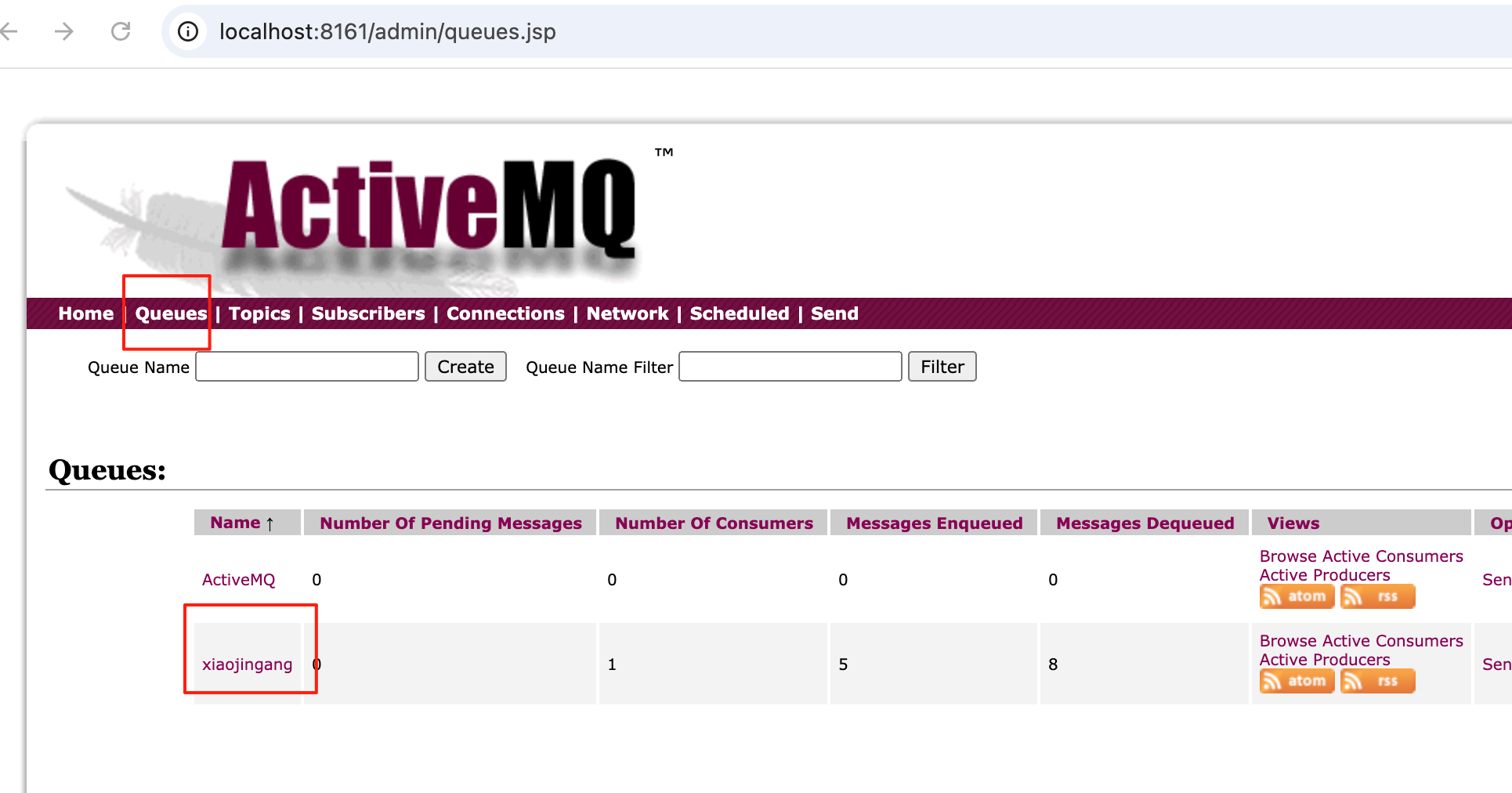Viewport: 1512px width, 793px height.
Task: Open the Topics menu item
Action: (259, 313)
